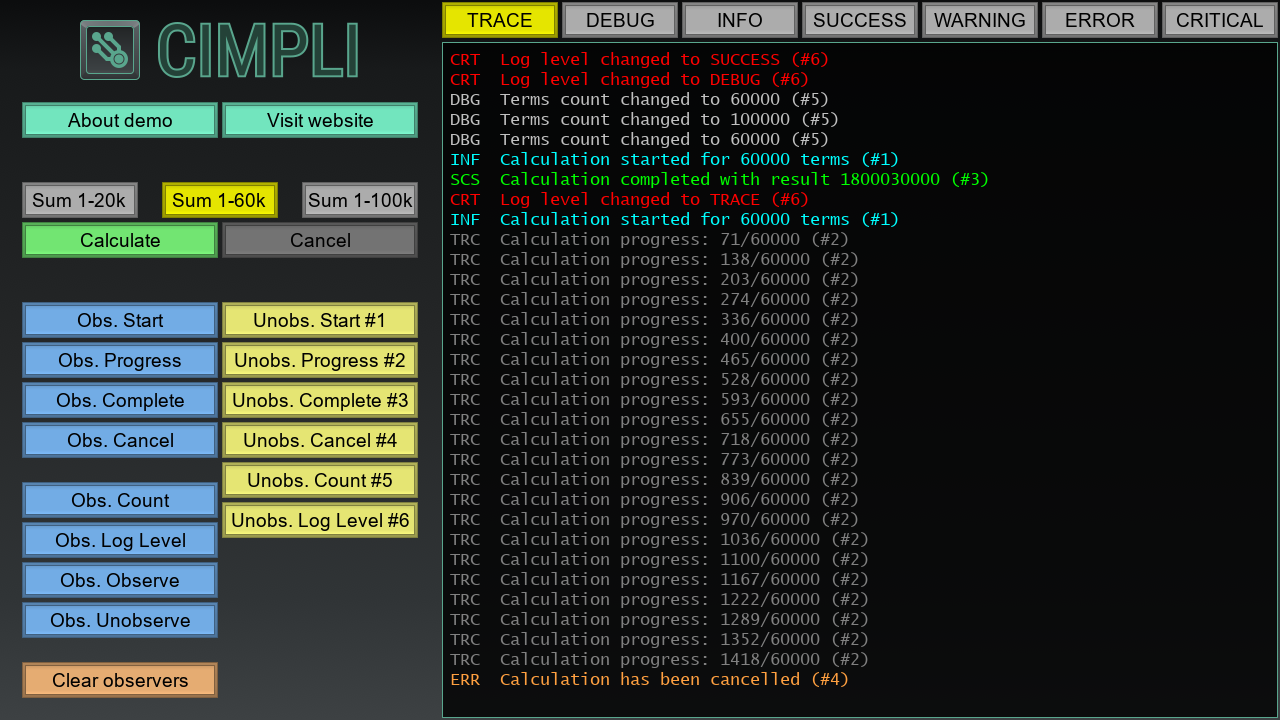Click Obs. Unobserve button
Viewport: 1280px width, 720px height.
click(x=120, y=620)
